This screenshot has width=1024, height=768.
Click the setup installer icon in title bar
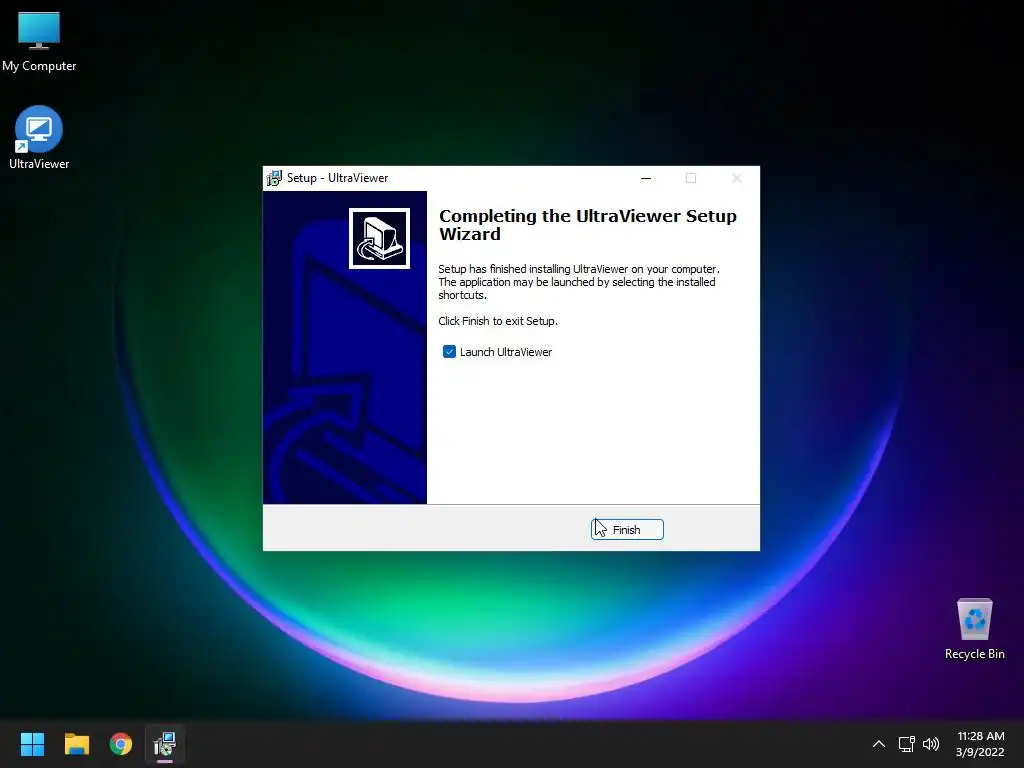click(x=274, y=178)
